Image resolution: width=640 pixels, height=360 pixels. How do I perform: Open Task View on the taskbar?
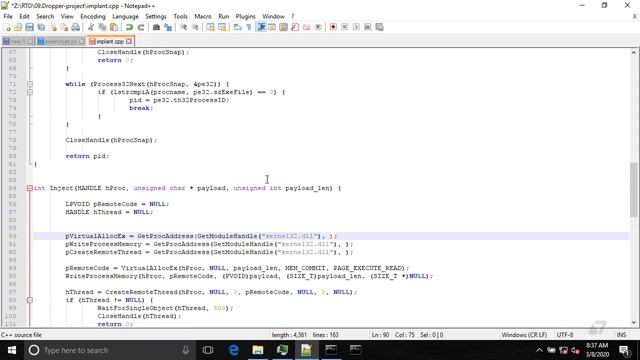[208, 350]
